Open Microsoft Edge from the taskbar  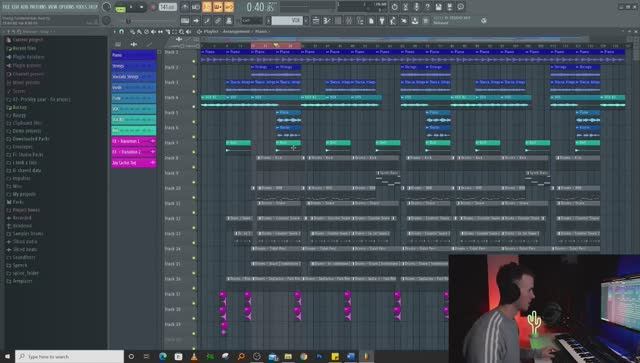163,356
